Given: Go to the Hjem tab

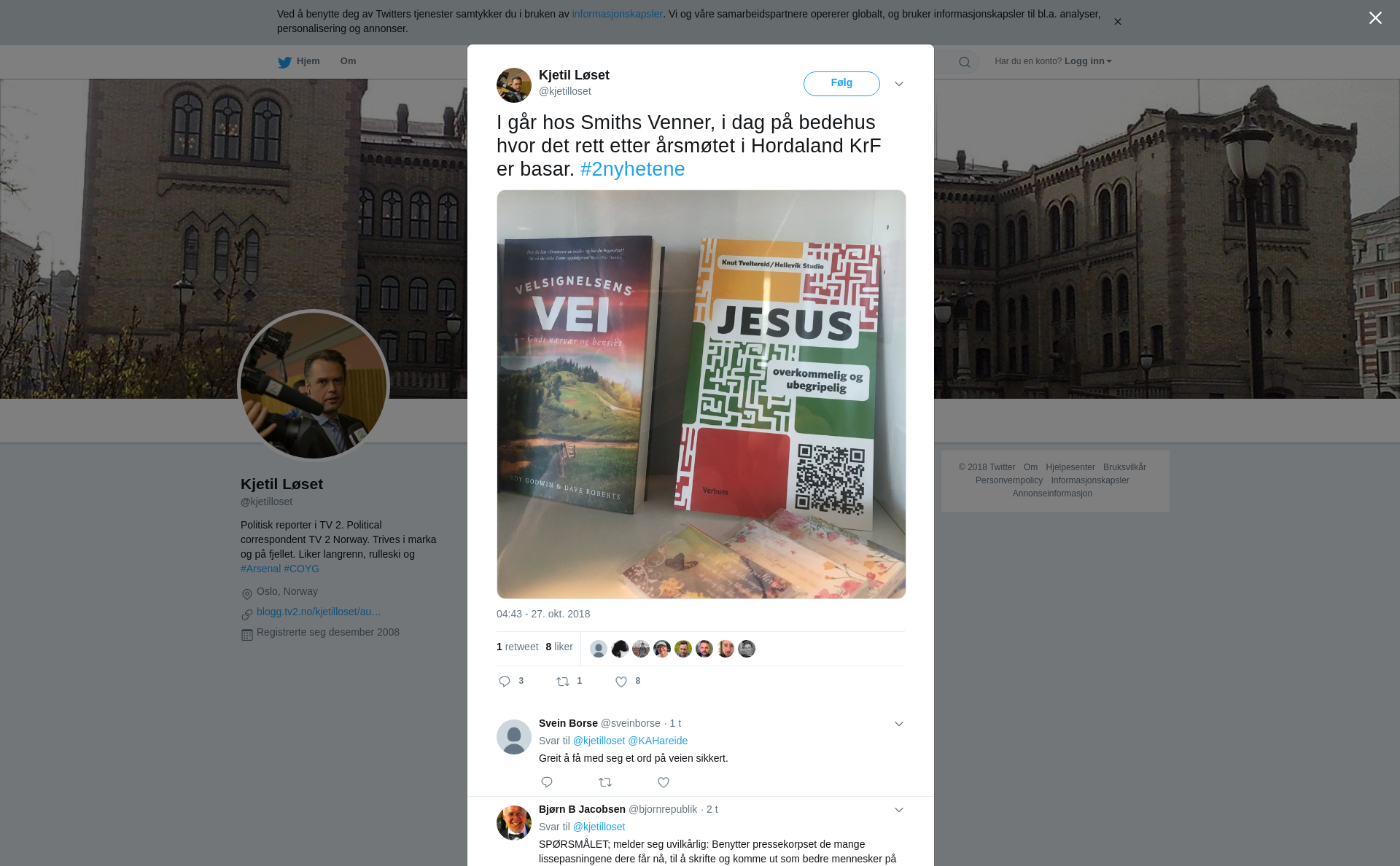Looking at the screenshot, I should pyautogui.click(x=299, y=61).
